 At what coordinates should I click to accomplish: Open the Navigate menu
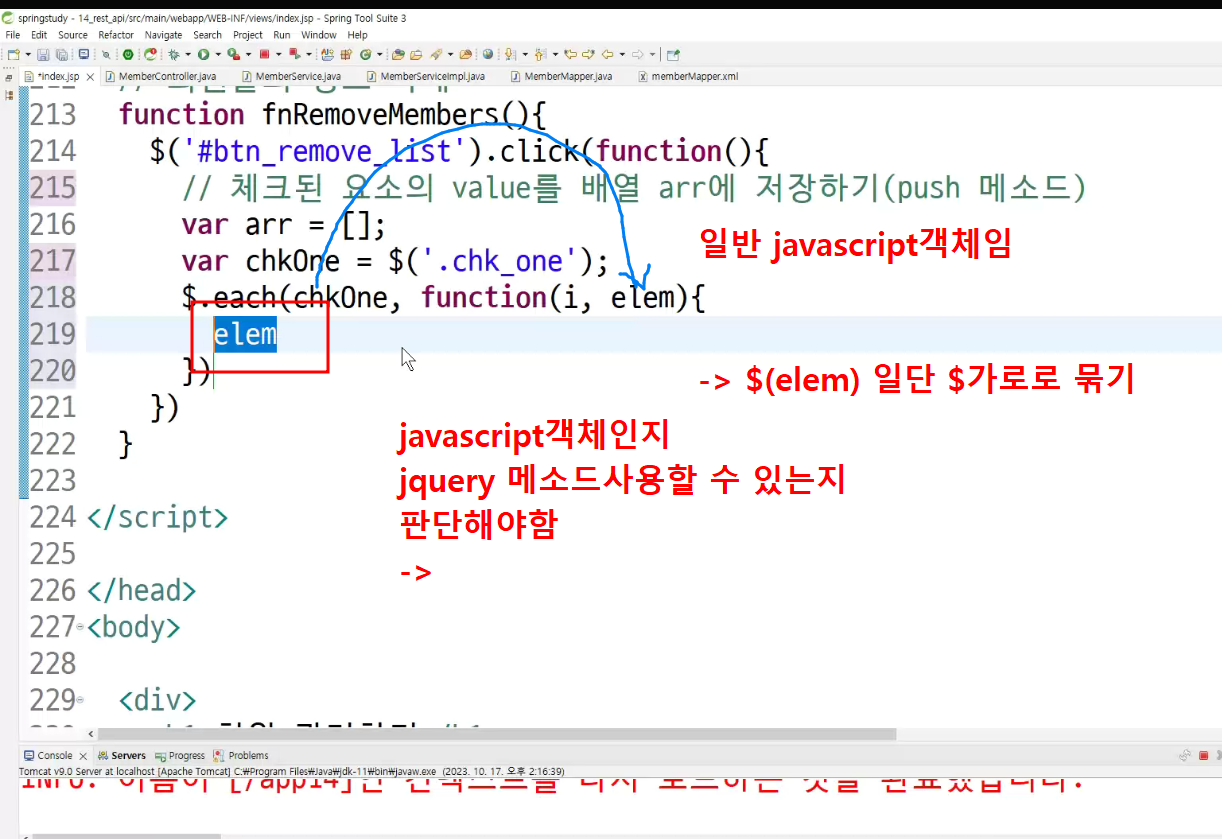[164, 35]
